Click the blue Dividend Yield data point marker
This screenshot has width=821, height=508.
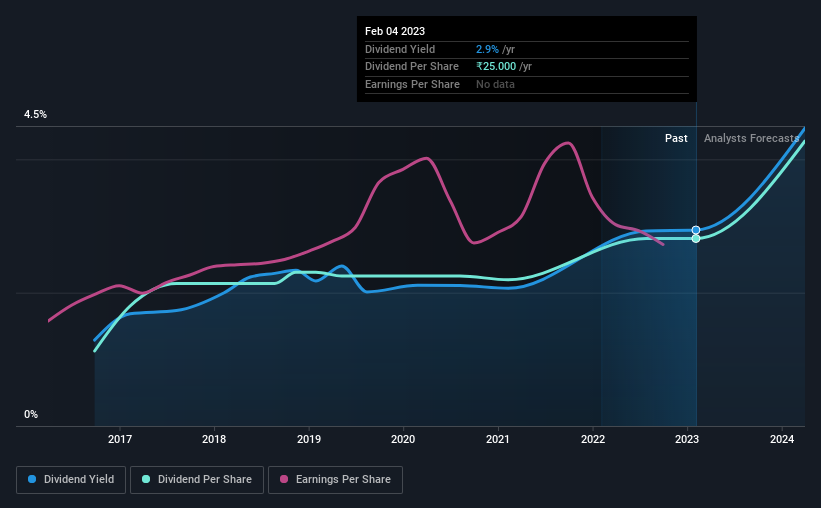696,230
